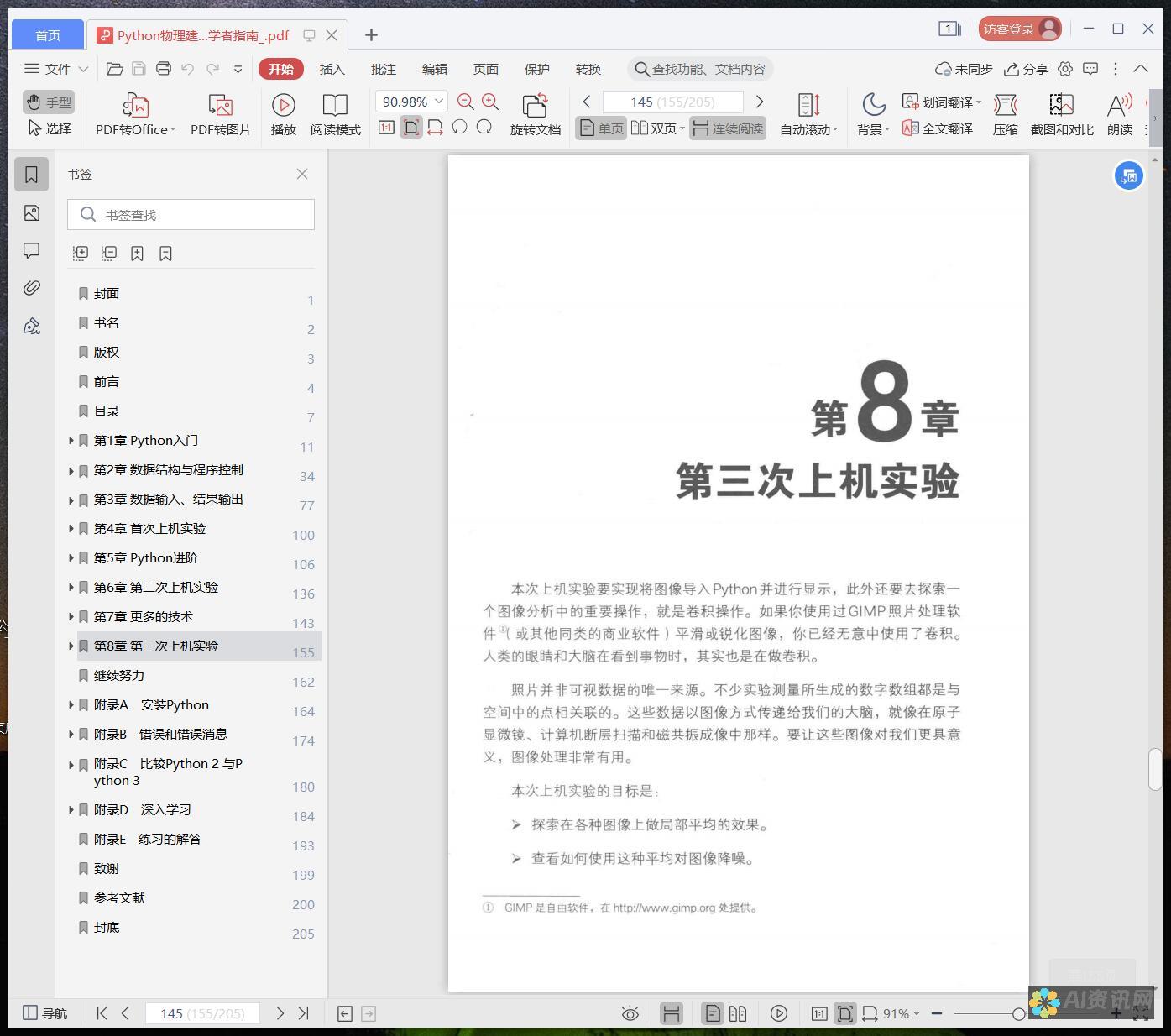Toggle 单页 single page view
This screenshot has height=1036, width=1171.
coord(601,128)
